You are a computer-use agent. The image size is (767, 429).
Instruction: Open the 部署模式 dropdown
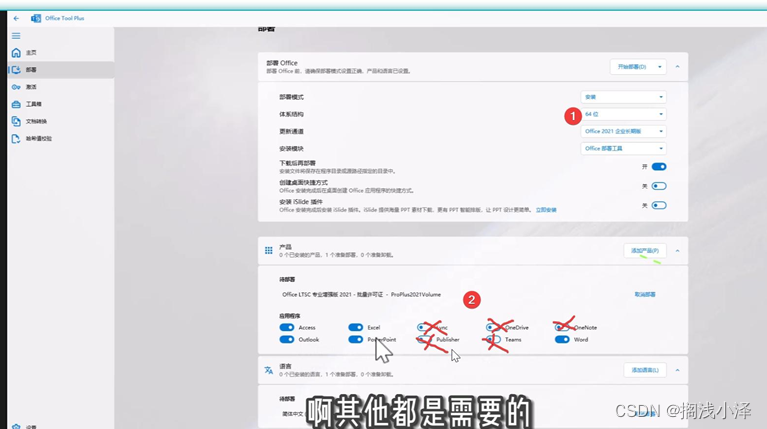[623, 97]
